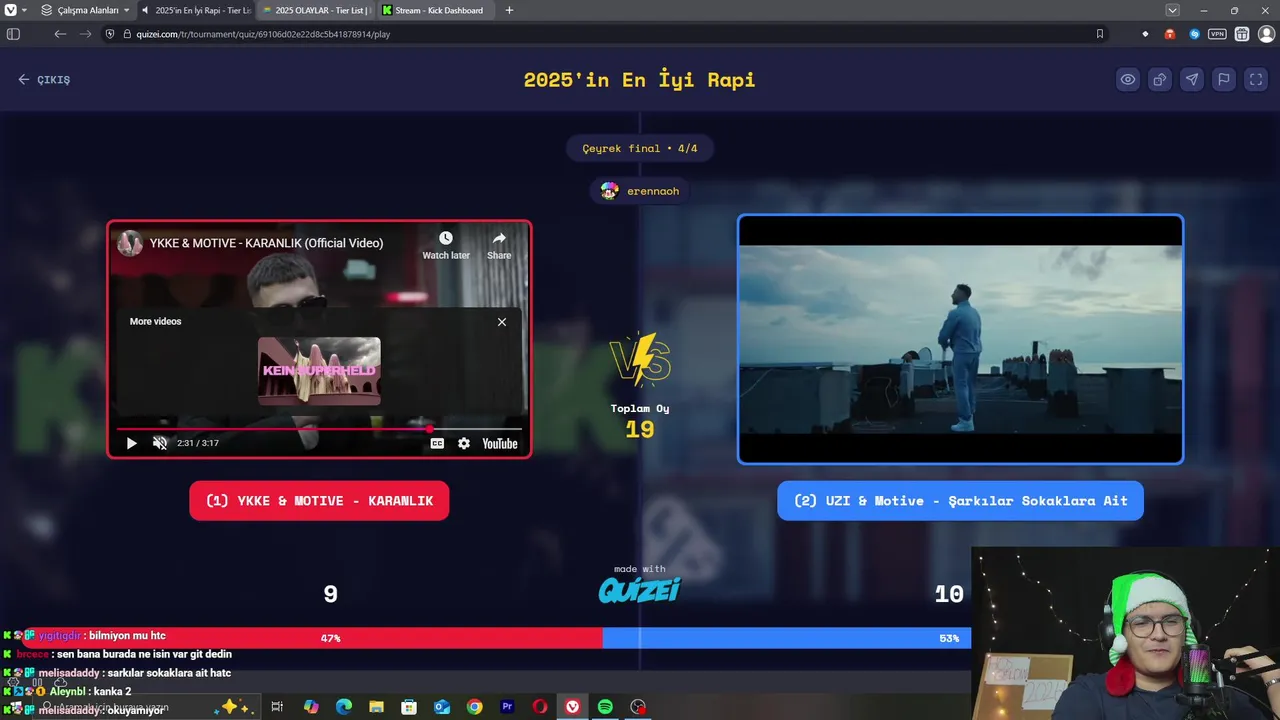Open Outlook from taskbar
Viewport: 1280px width, 720px height.
pyautogui.click(x=442, y=707)
